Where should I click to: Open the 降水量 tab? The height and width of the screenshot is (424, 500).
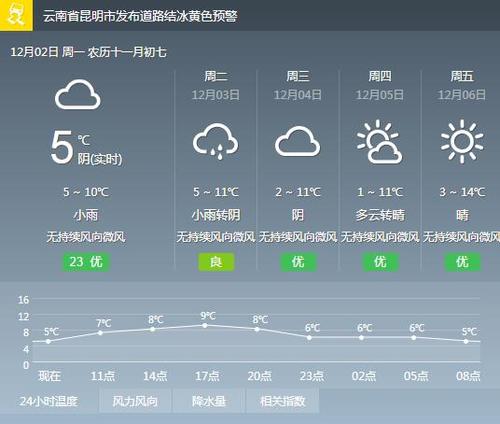click(209, 401)
